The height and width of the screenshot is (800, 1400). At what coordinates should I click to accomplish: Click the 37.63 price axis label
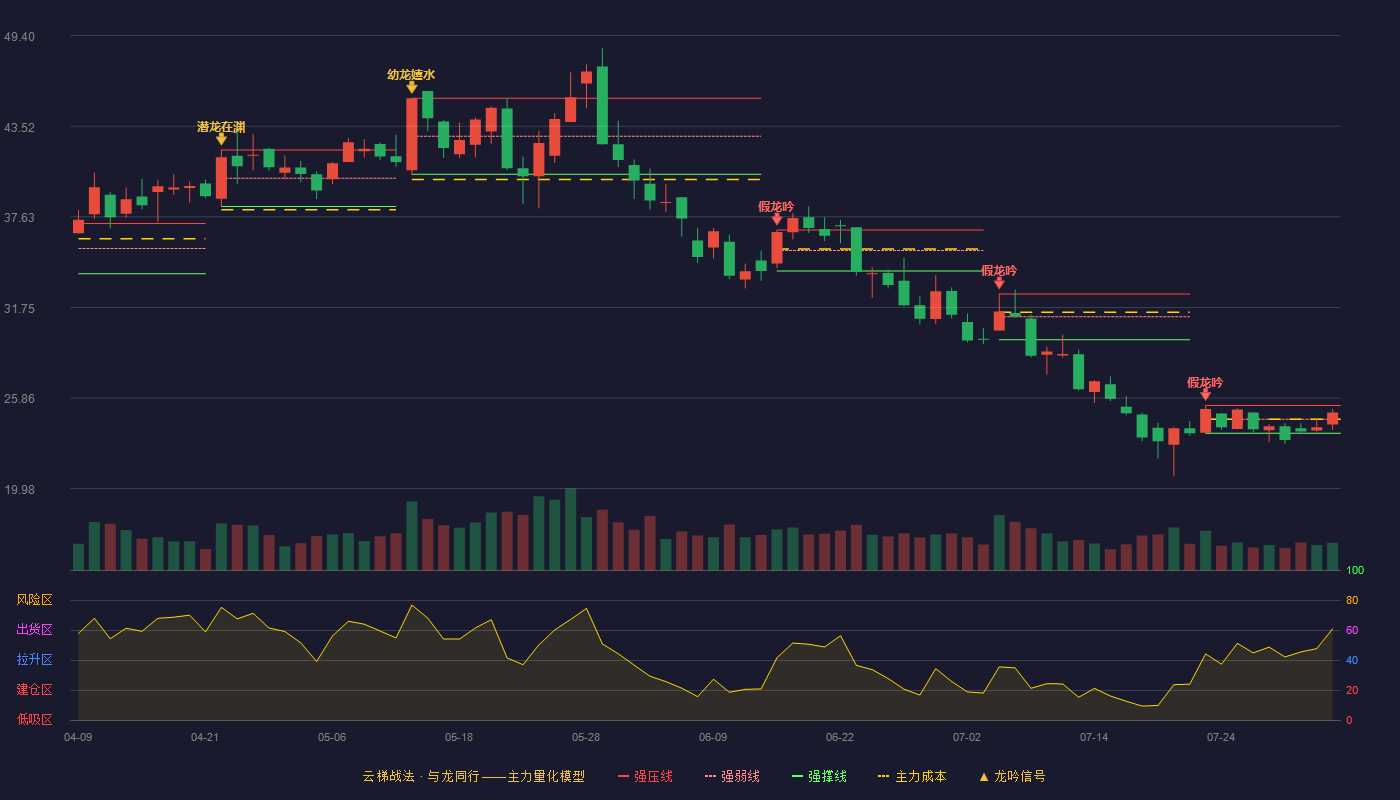(19, 218)
